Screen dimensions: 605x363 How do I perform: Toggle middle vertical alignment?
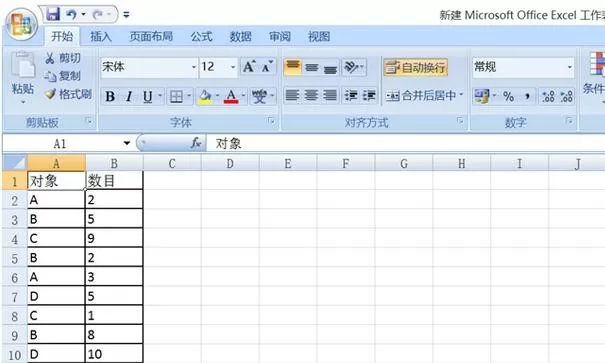[311, 67]
